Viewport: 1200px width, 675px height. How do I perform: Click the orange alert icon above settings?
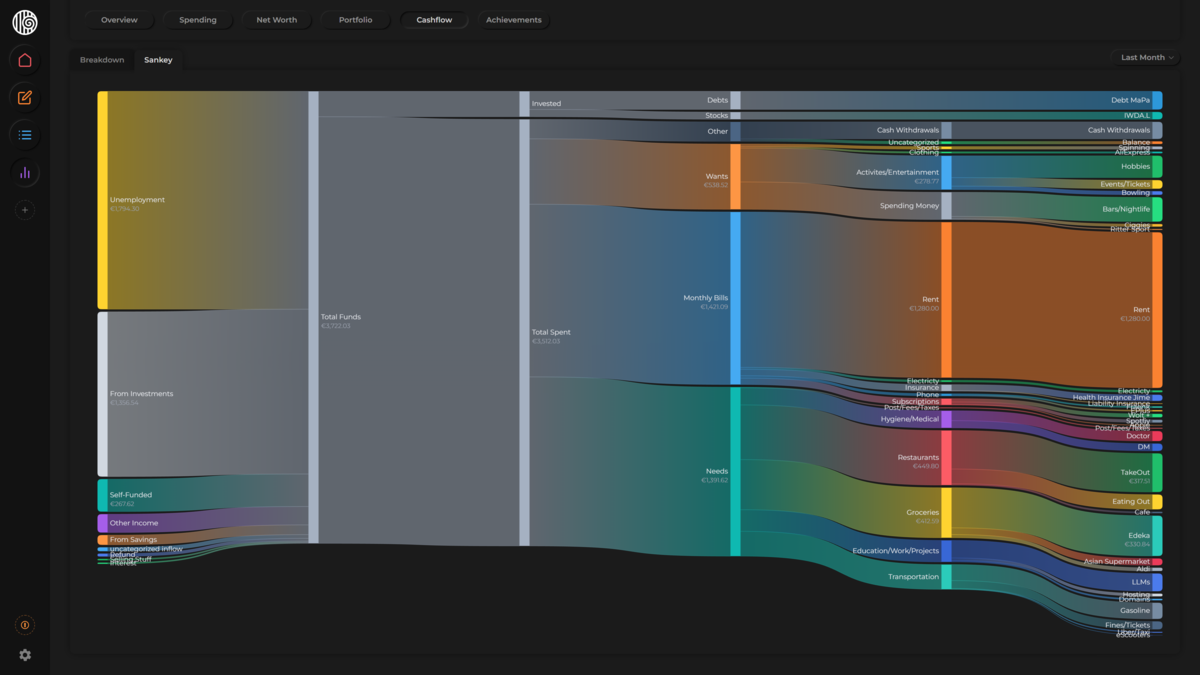[25, 625]
